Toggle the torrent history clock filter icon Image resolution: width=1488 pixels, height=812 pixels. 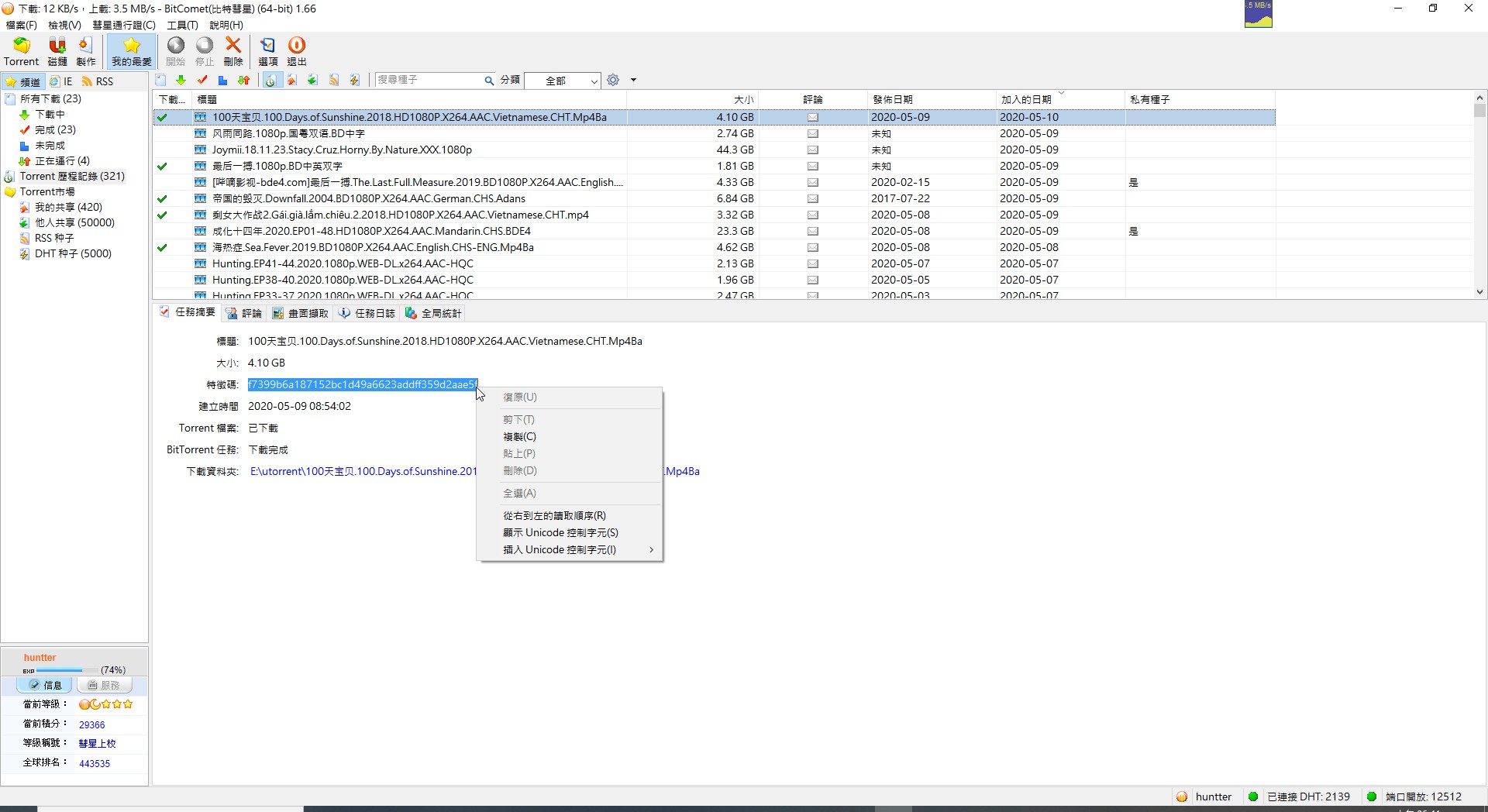[270, 80]
